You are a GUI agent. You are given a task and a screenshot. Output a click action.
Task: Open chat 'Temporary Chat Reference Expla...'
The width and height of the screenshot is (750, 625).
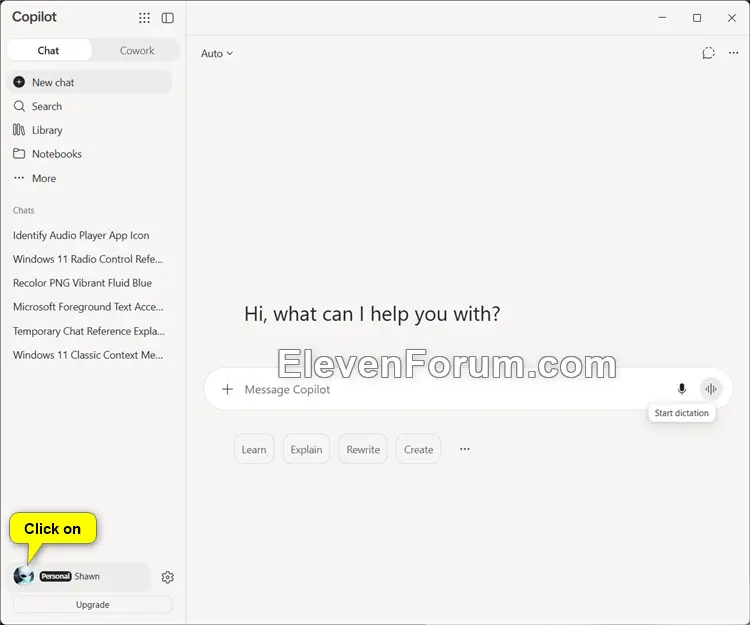(89, 331)
